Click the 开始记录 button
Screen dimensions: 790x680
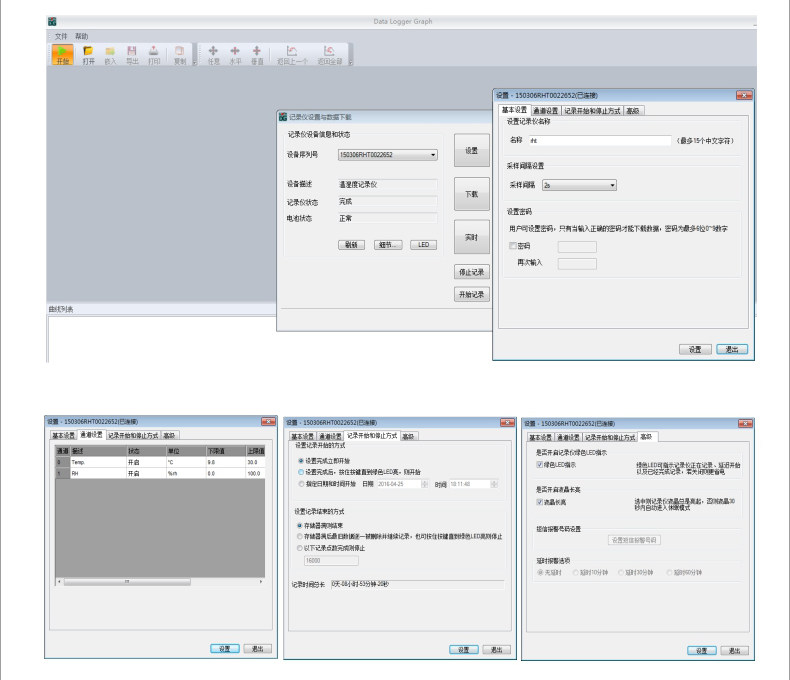pos(472,294)
